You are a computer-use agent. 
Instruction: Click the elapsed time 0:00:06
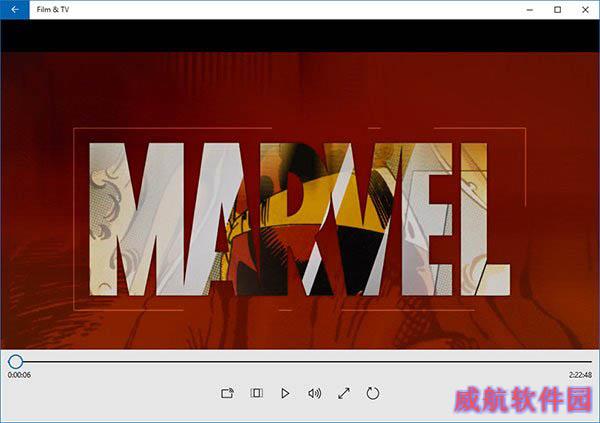[19, 375]
